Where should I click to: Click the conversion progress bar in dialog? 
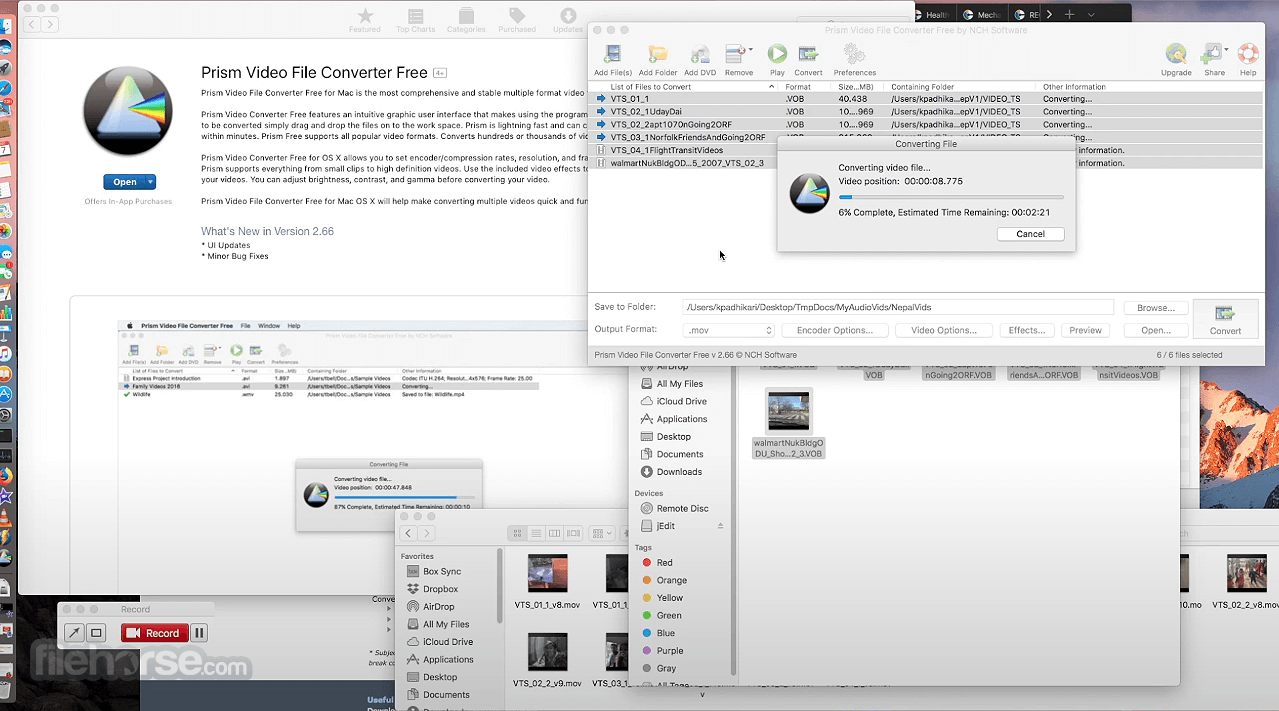951,197
